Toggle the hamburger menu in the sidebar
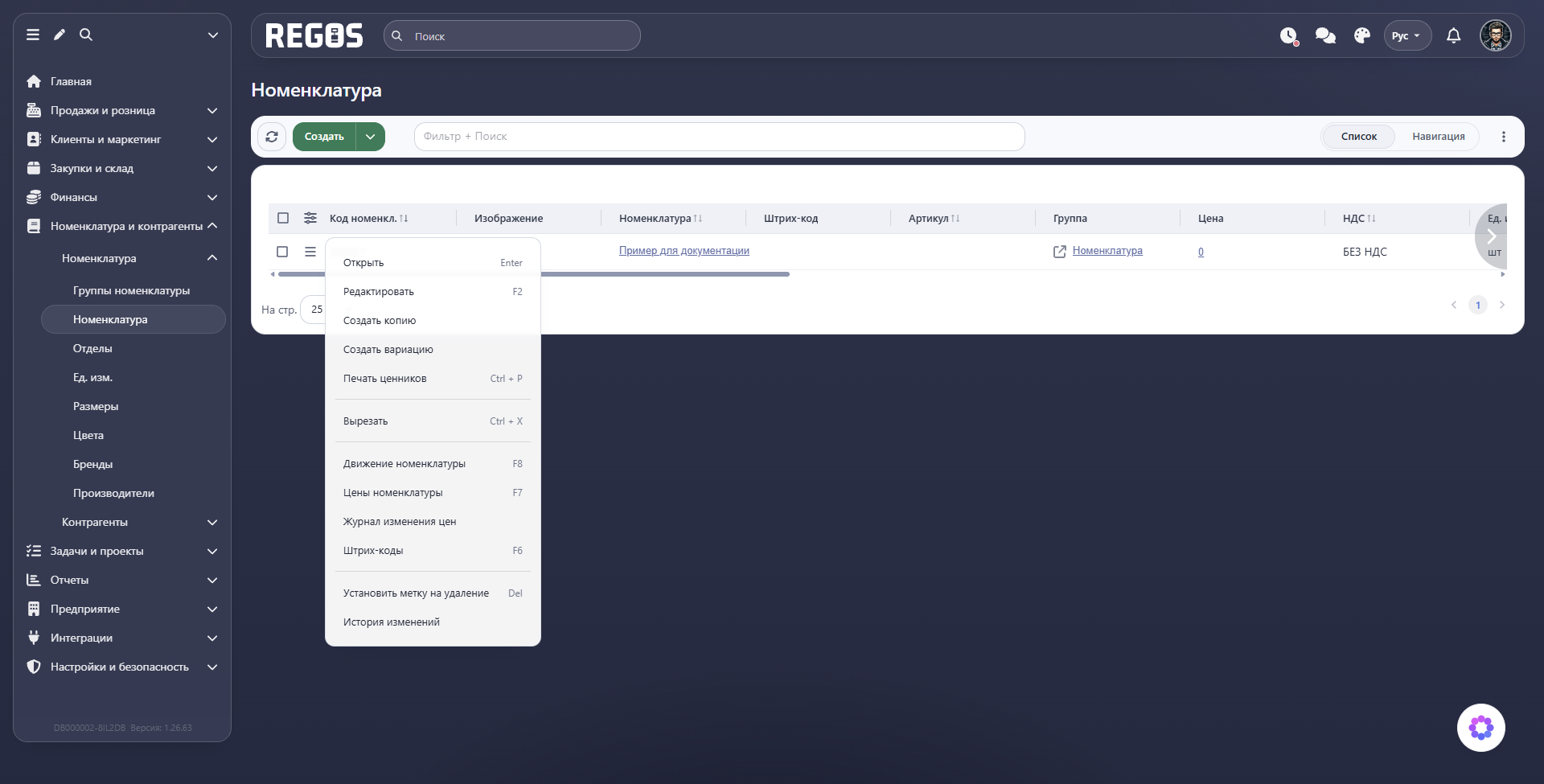The height and width of the screenshot is (784, 1544). coord(33,35)
